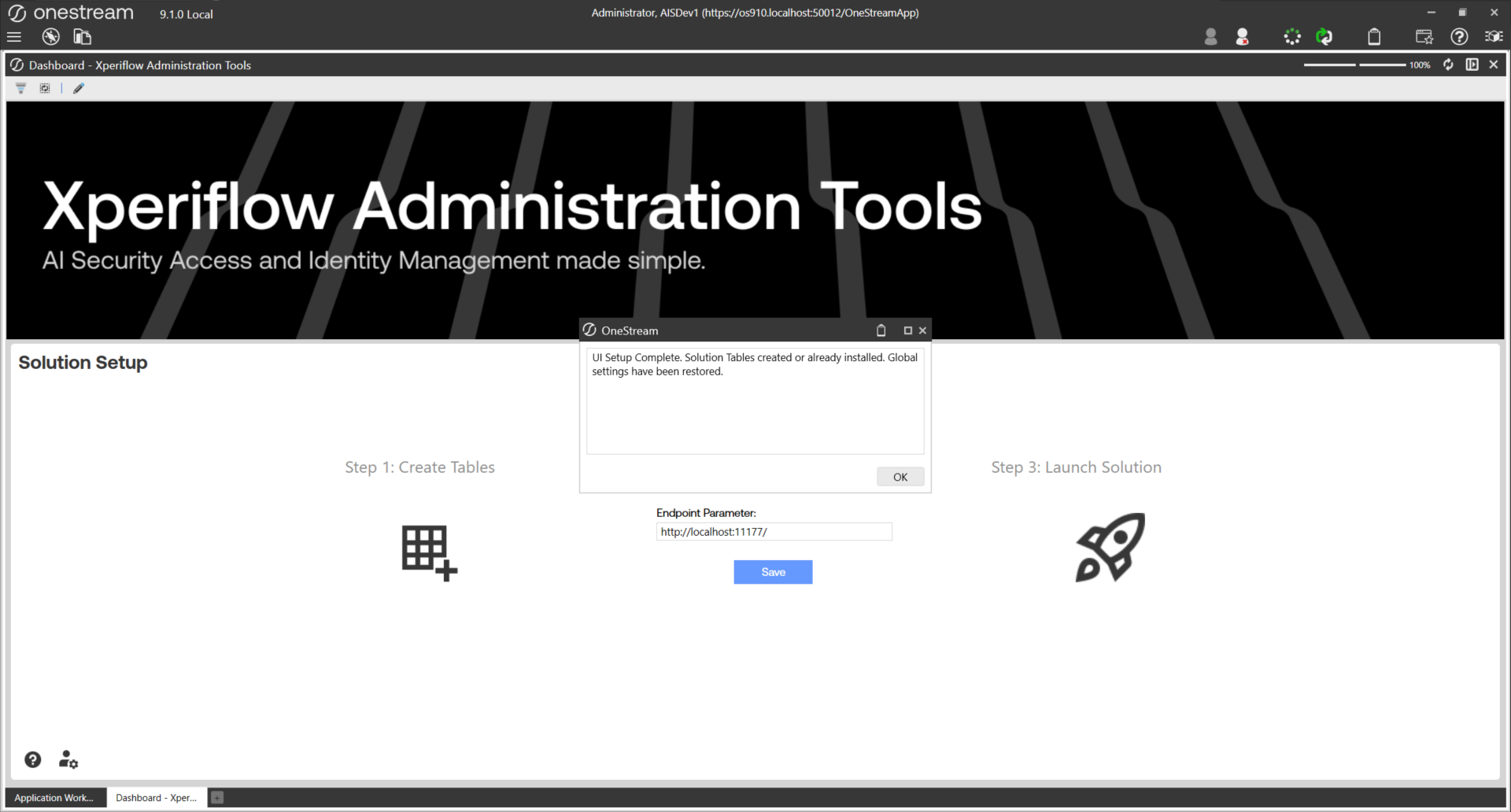Click the filter funnel icon in dashboard toolbar
This screenshot has width=1511, height=812.
click(21, 88)
